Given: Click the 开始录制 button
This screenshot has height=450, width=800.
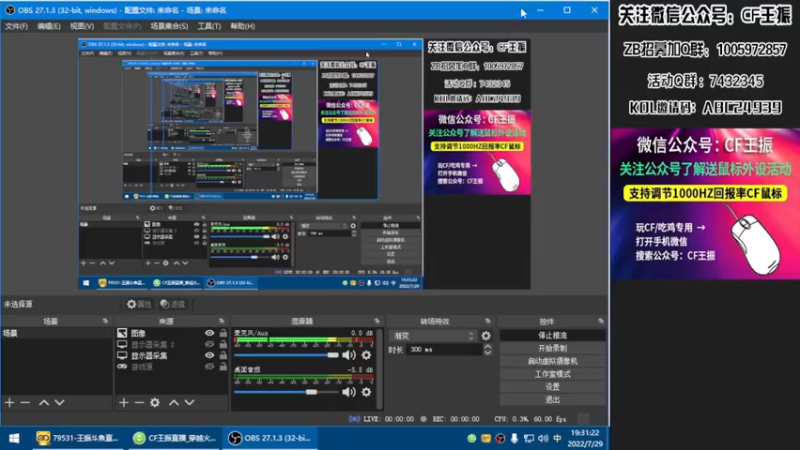Looking at the screenshot, I should [x=553, y=348].
